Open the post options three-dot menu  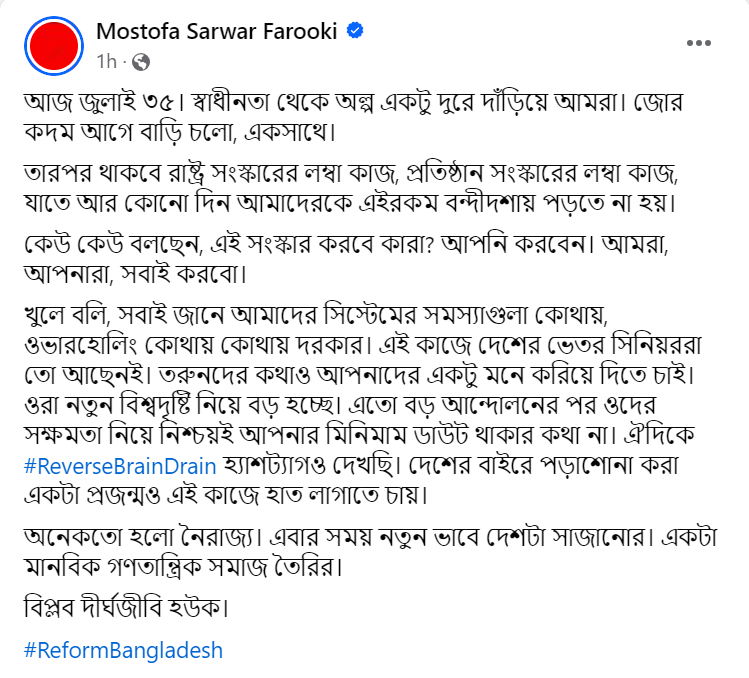[x=699, y=43]
